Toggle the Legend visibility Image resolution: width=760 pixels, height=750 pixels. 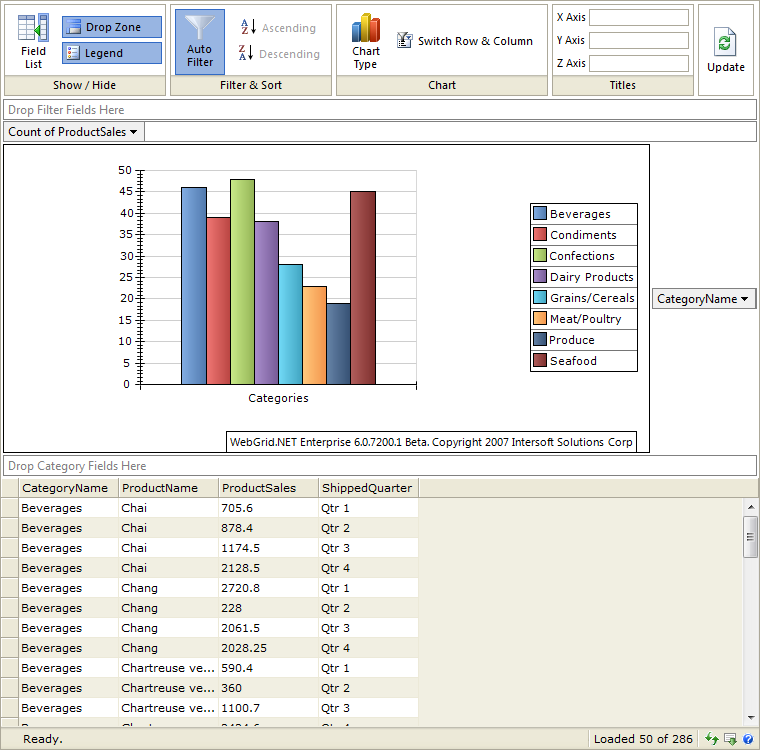point(112,53)
